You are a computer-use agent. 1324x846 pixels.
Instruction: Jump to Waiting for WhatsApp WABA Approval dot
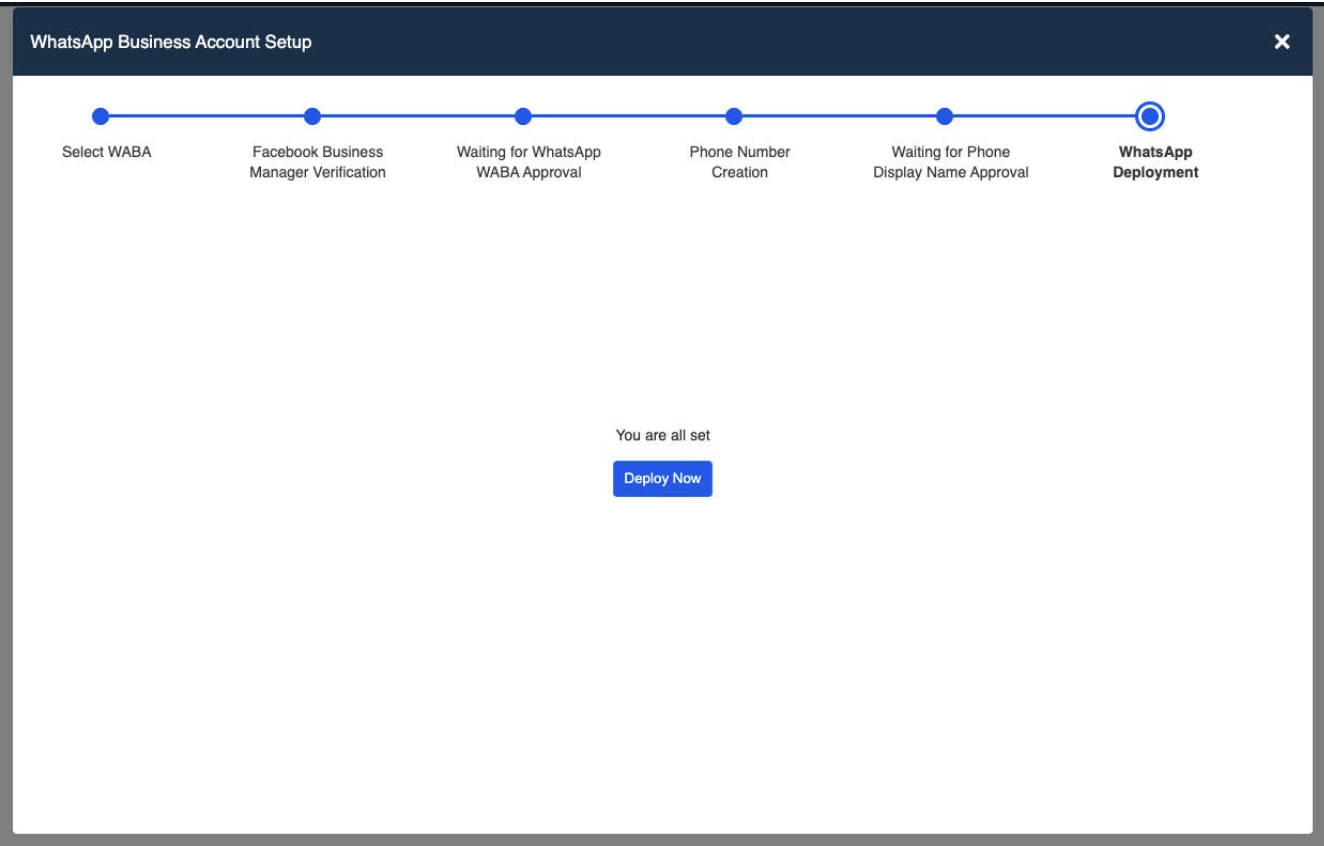523,116
